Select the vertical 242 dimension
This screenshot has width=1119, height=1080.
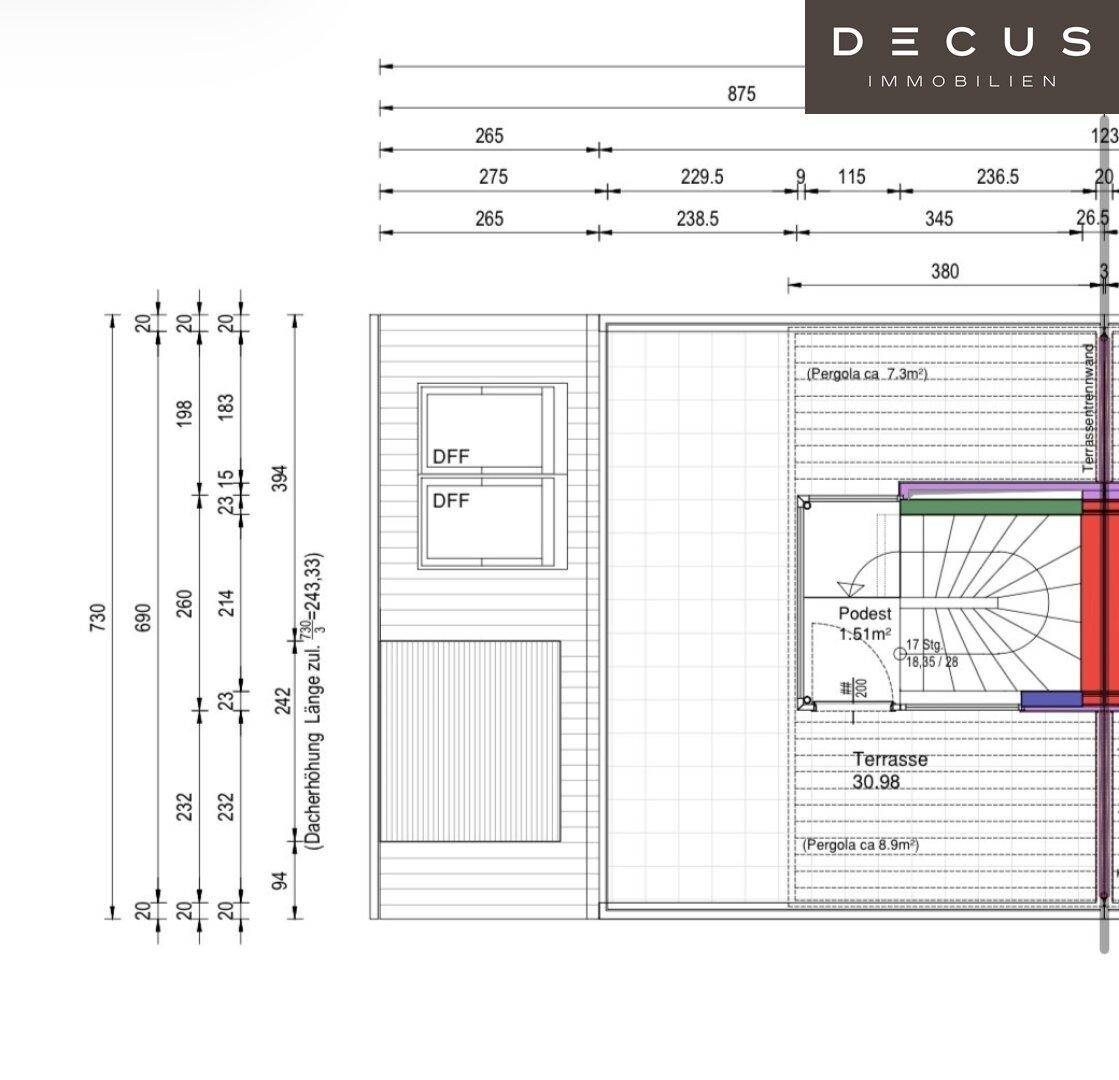click(x=283, y=701)
